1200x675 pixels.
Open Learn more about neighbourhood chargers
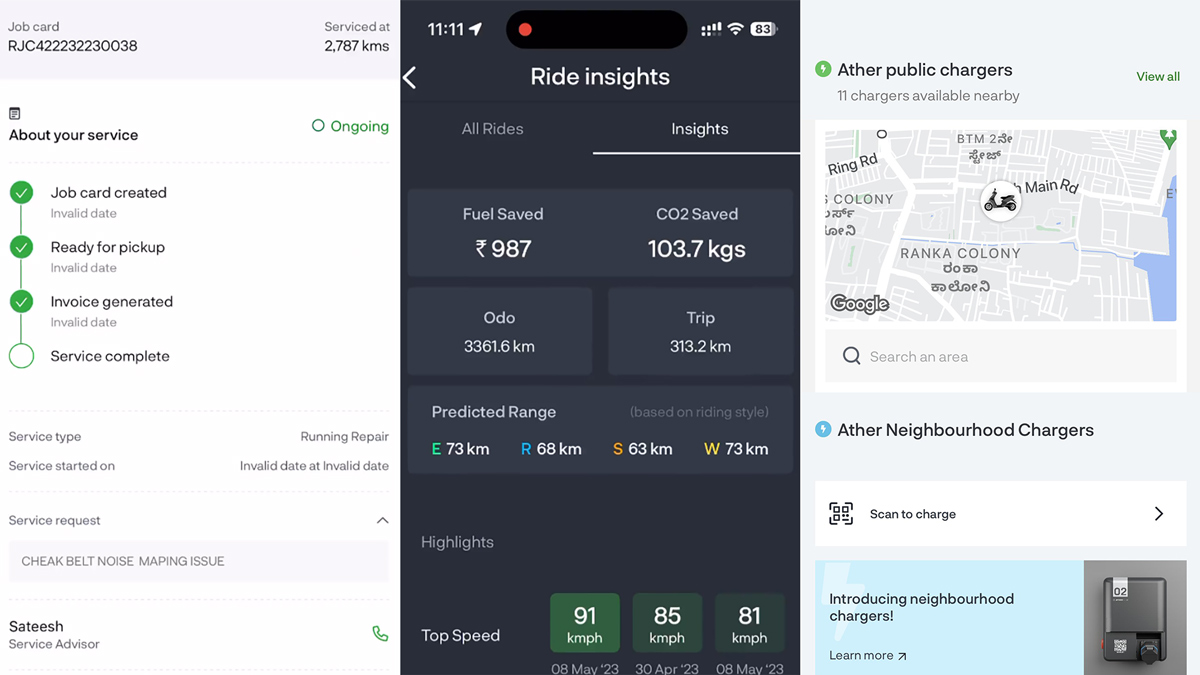click(867, 656)
